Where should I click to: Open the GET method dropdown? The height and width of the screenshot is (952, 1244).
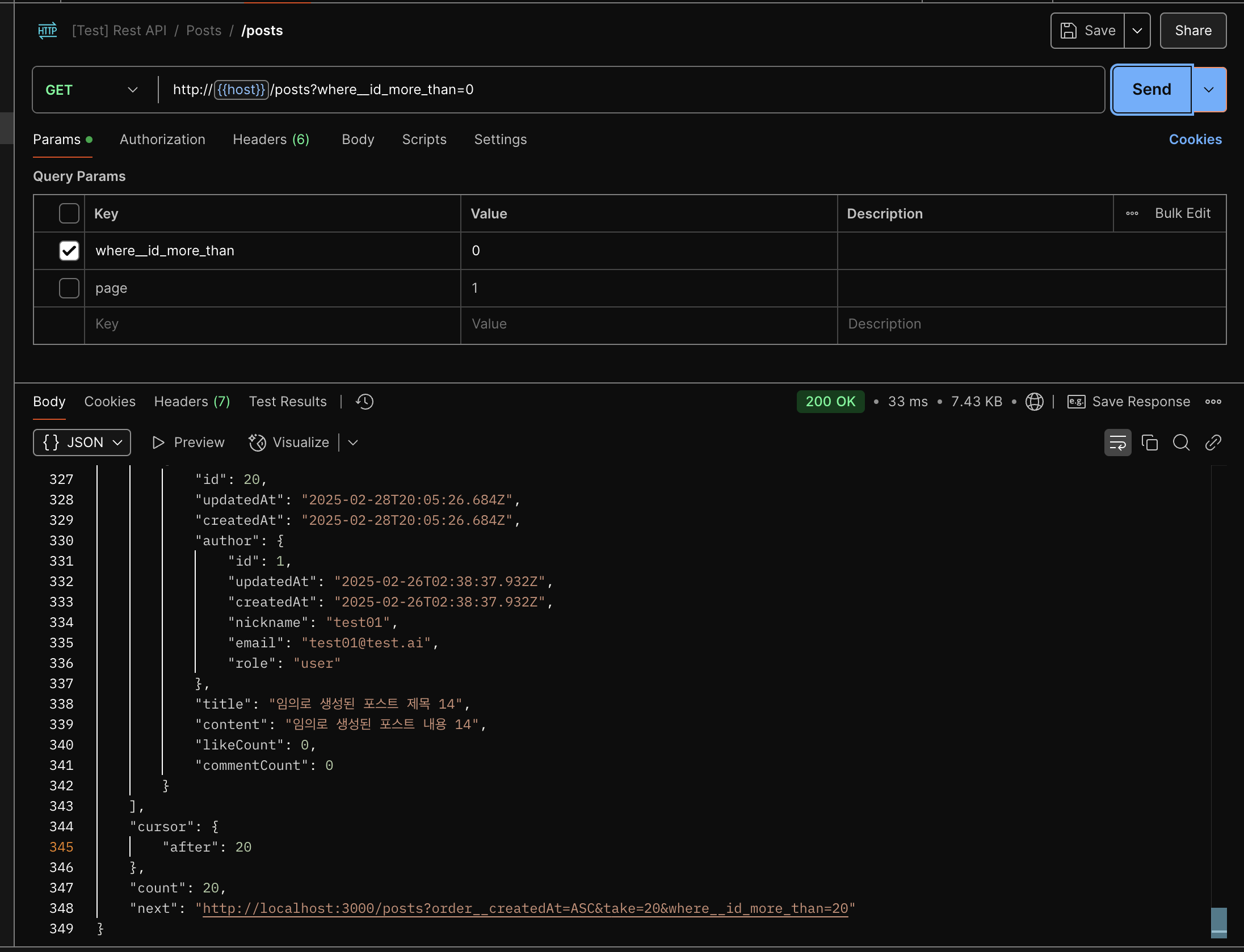(92, 90)
